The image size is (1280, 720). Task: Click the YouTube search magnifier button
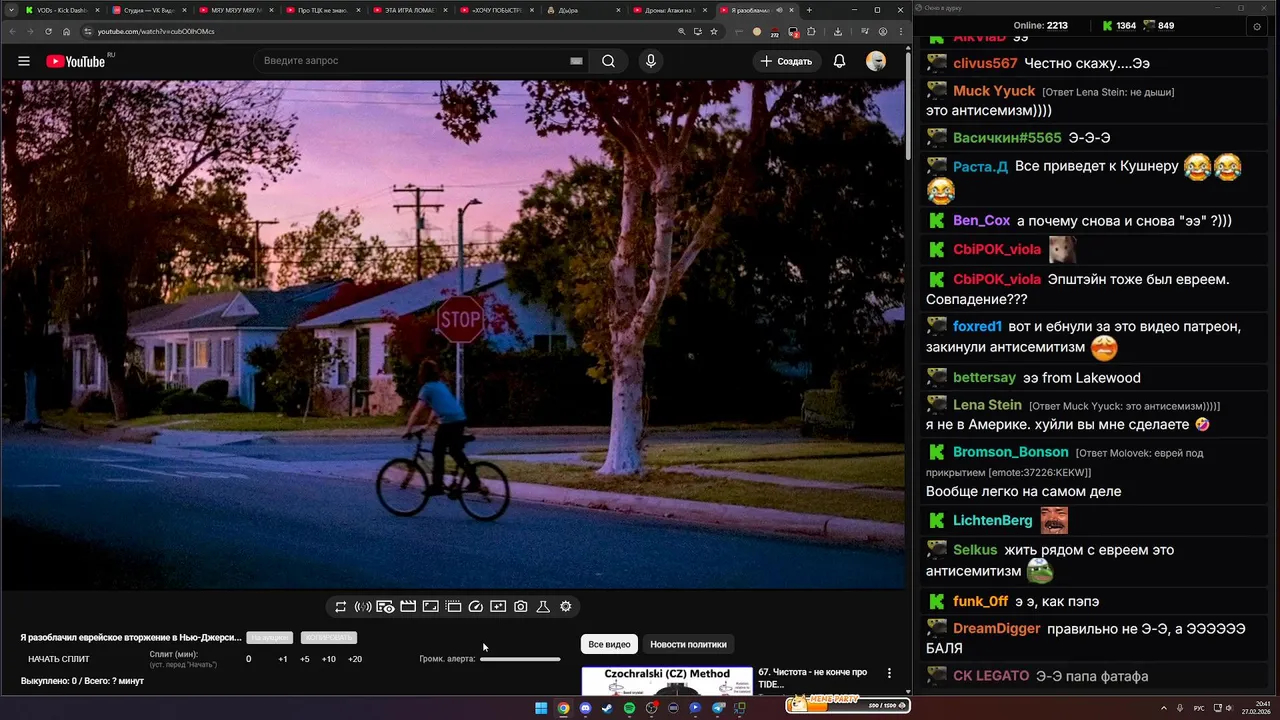pyautogui.click(x=608, y=61)
